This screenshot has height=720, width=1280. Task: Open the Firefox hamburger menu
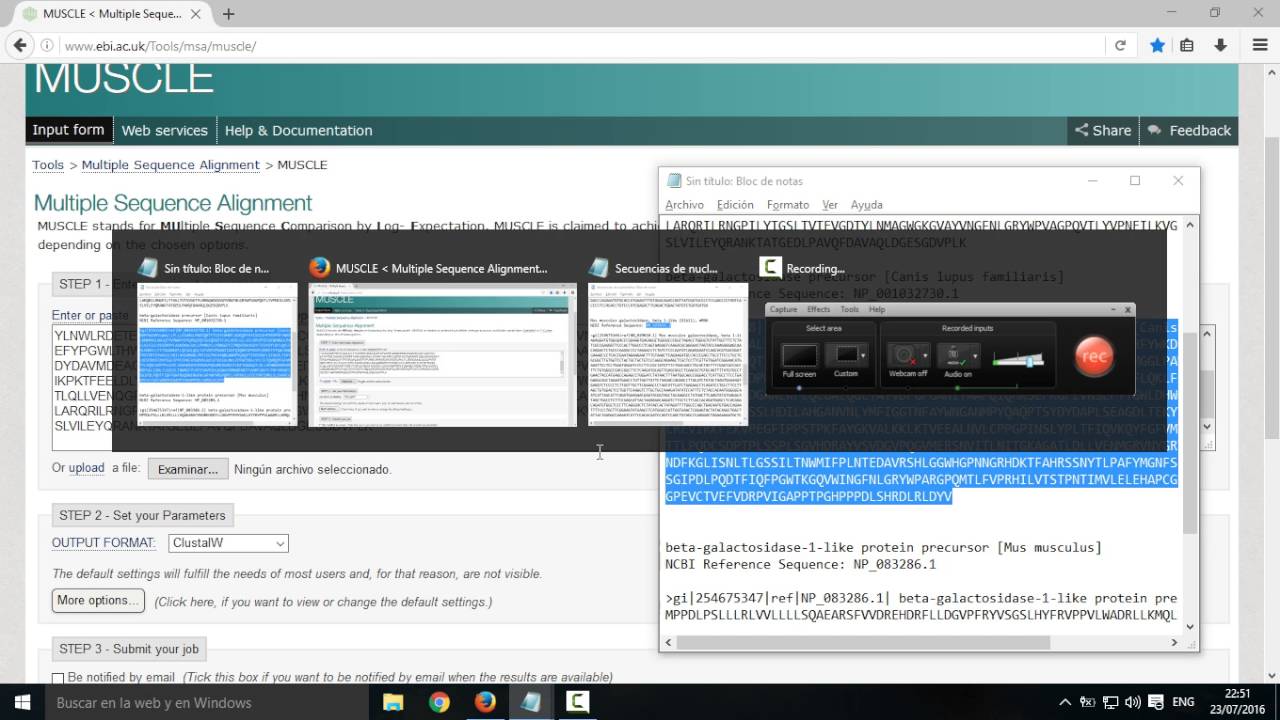point(1259,46)
